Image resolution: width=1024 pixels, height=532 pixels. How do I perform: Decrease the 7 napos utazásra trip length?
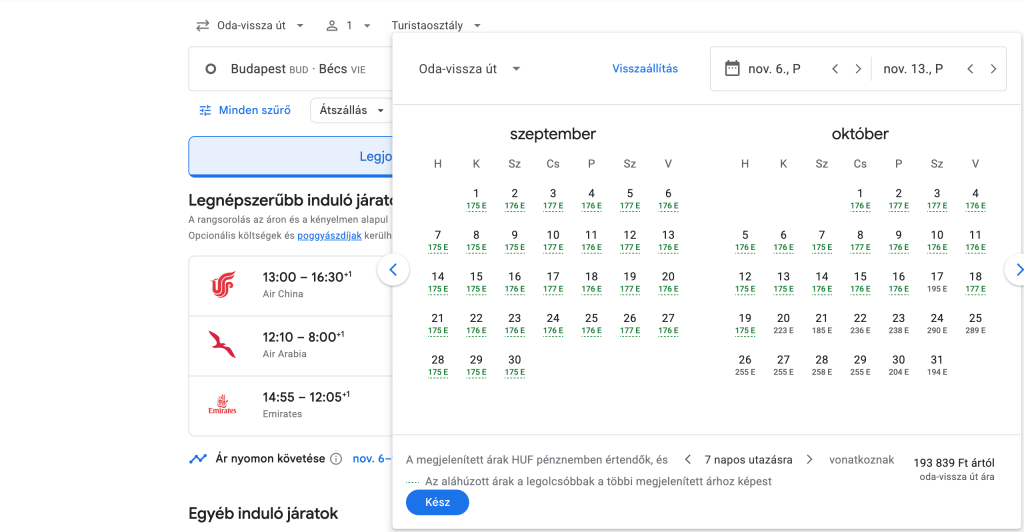[688, 460]
